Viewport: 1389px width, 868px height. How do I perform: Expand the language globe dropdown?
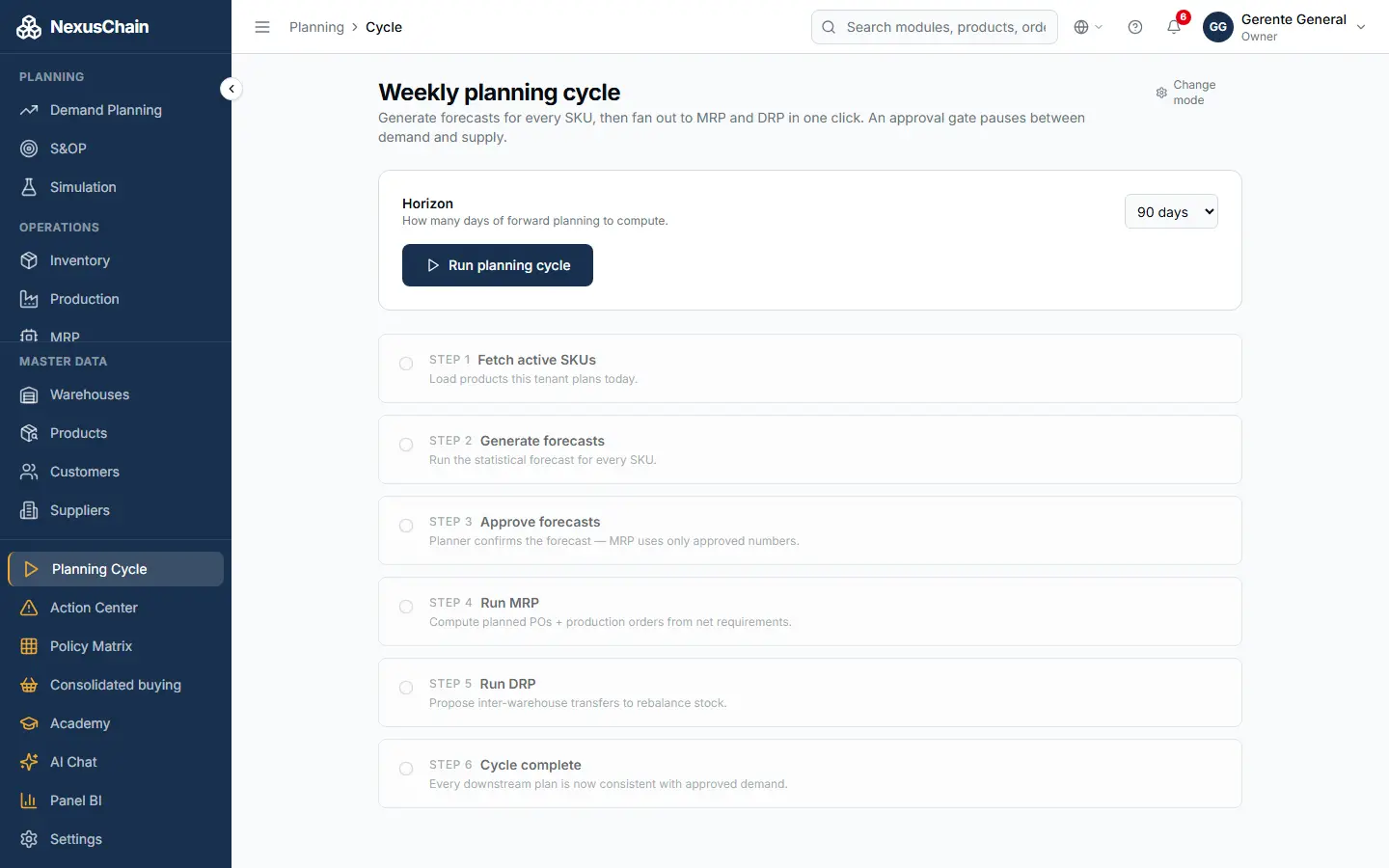pos(1088,27)
